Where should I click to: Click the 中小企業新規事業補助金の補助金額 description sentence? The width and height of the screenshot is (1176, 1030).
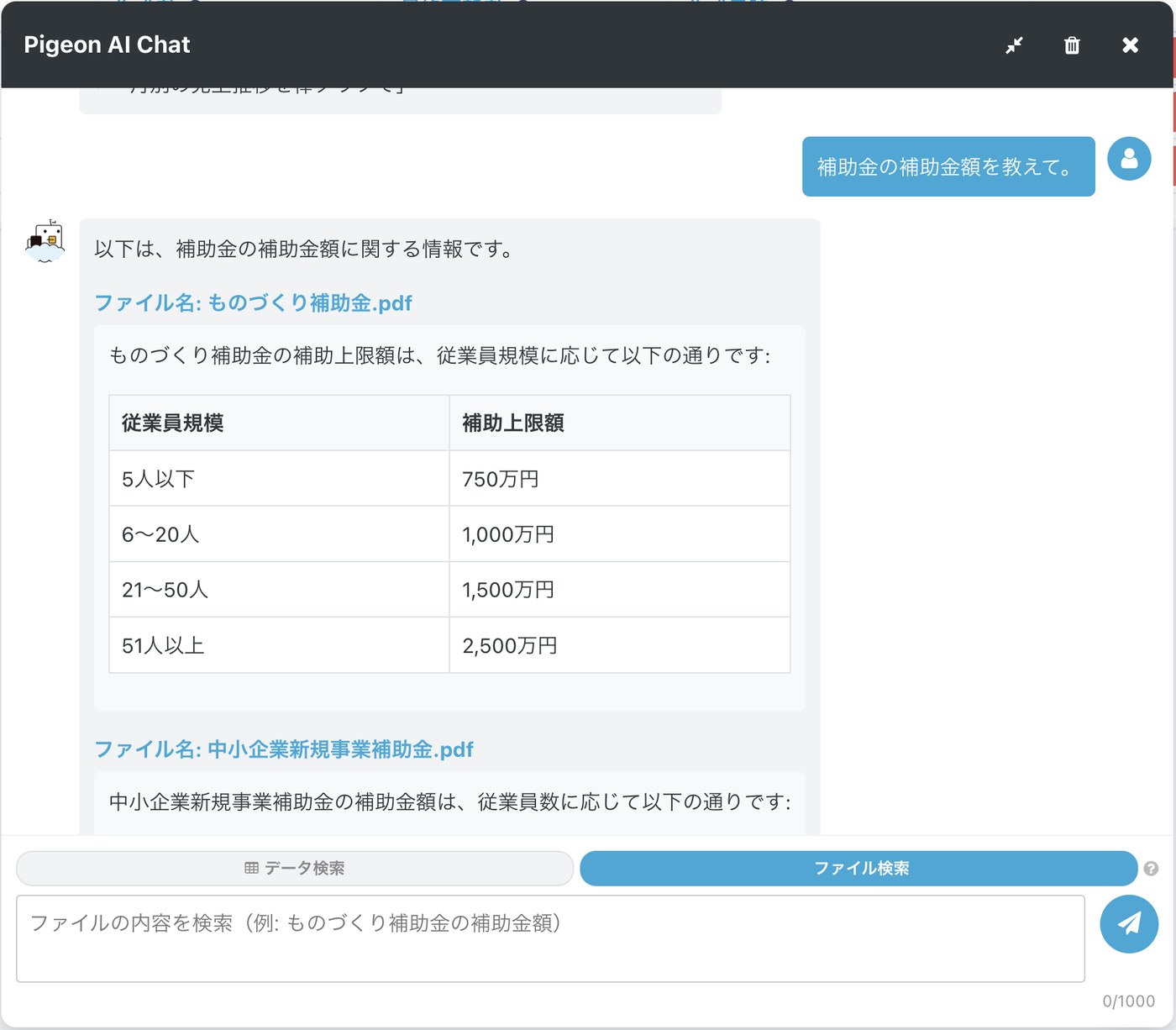pyautogui.click(x=450, y=802)
